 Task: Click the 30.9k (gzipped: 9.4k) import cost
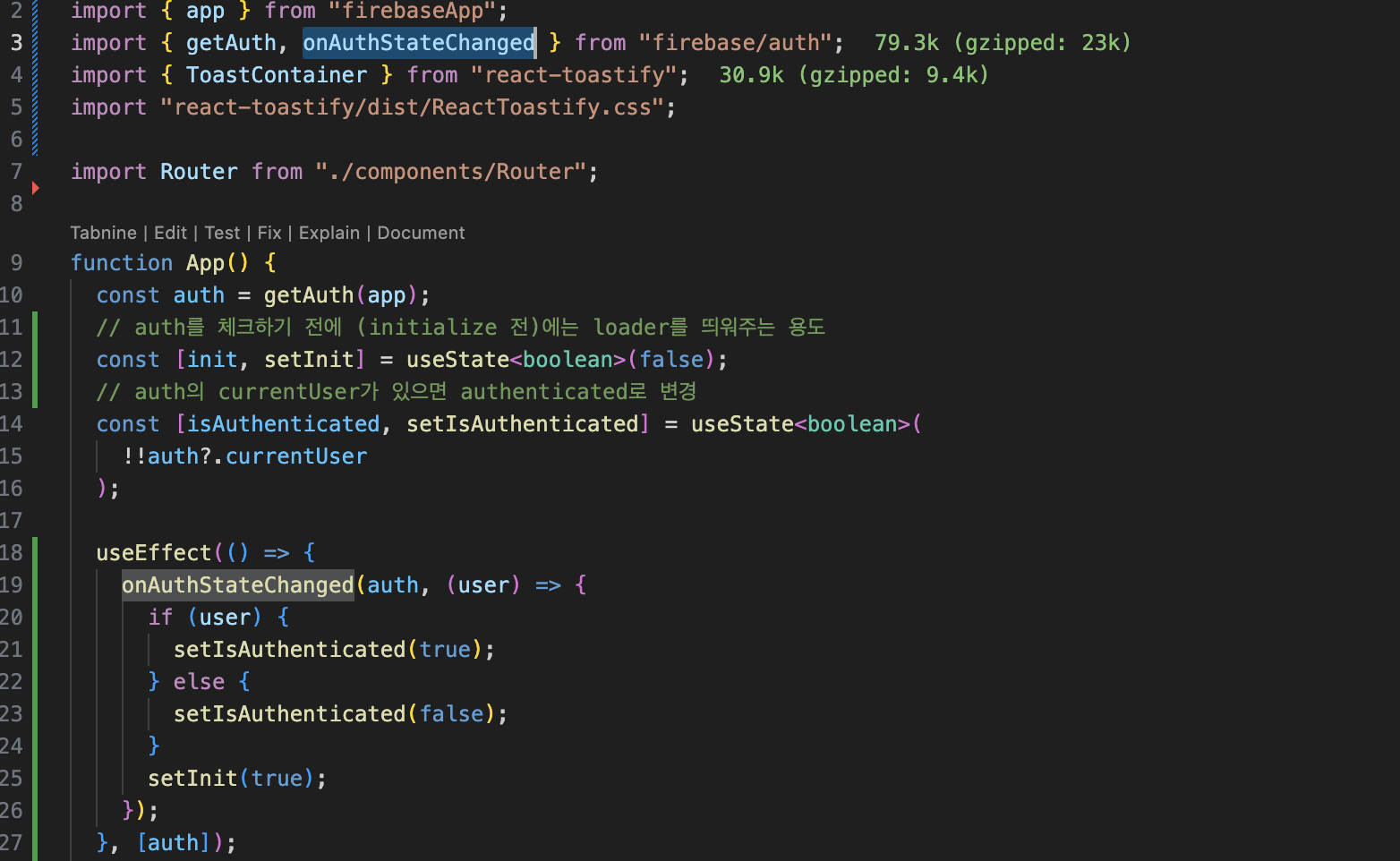coord(854,75)
